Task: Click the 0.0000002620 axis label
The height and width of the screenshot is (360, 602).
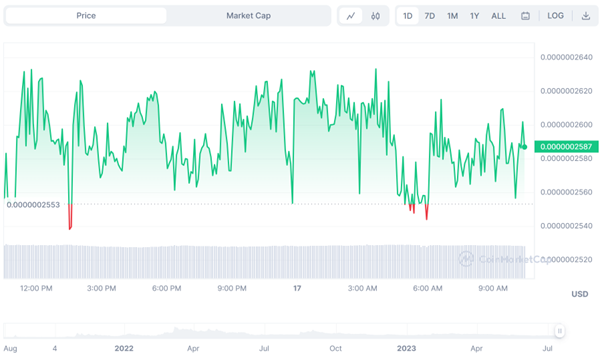Action: 566,91
